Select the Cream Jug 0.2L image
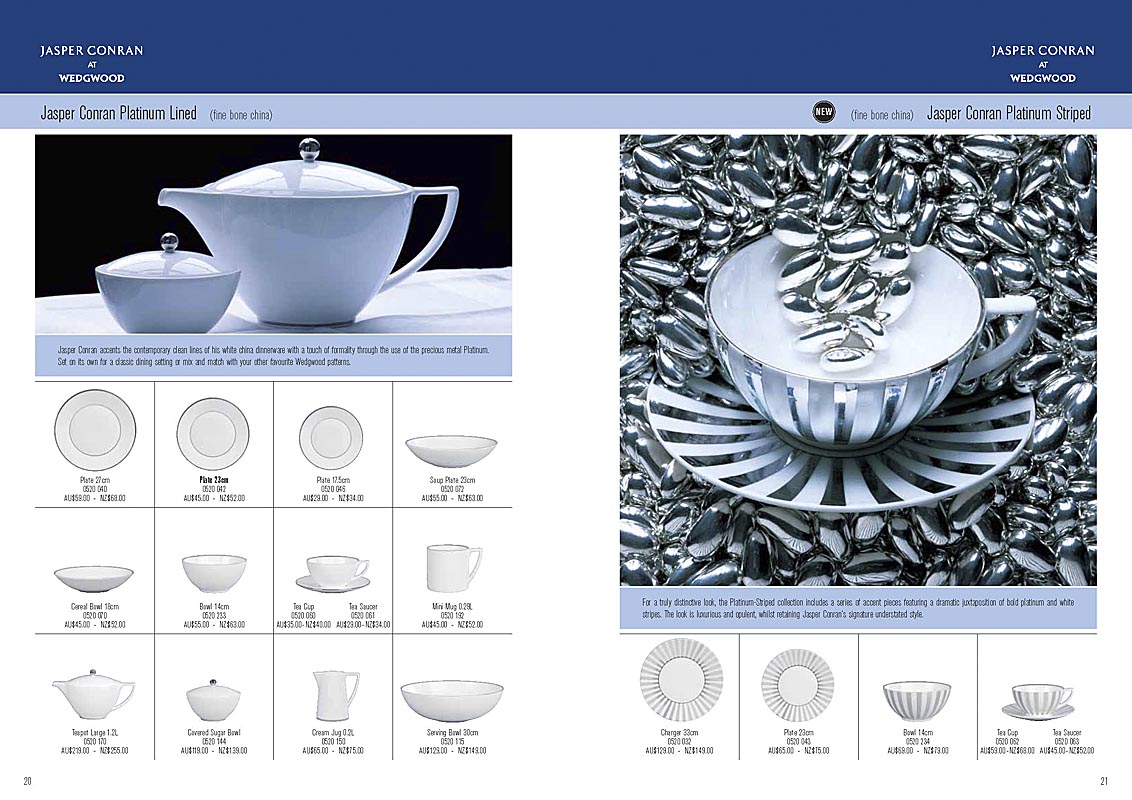 point(333,690)
